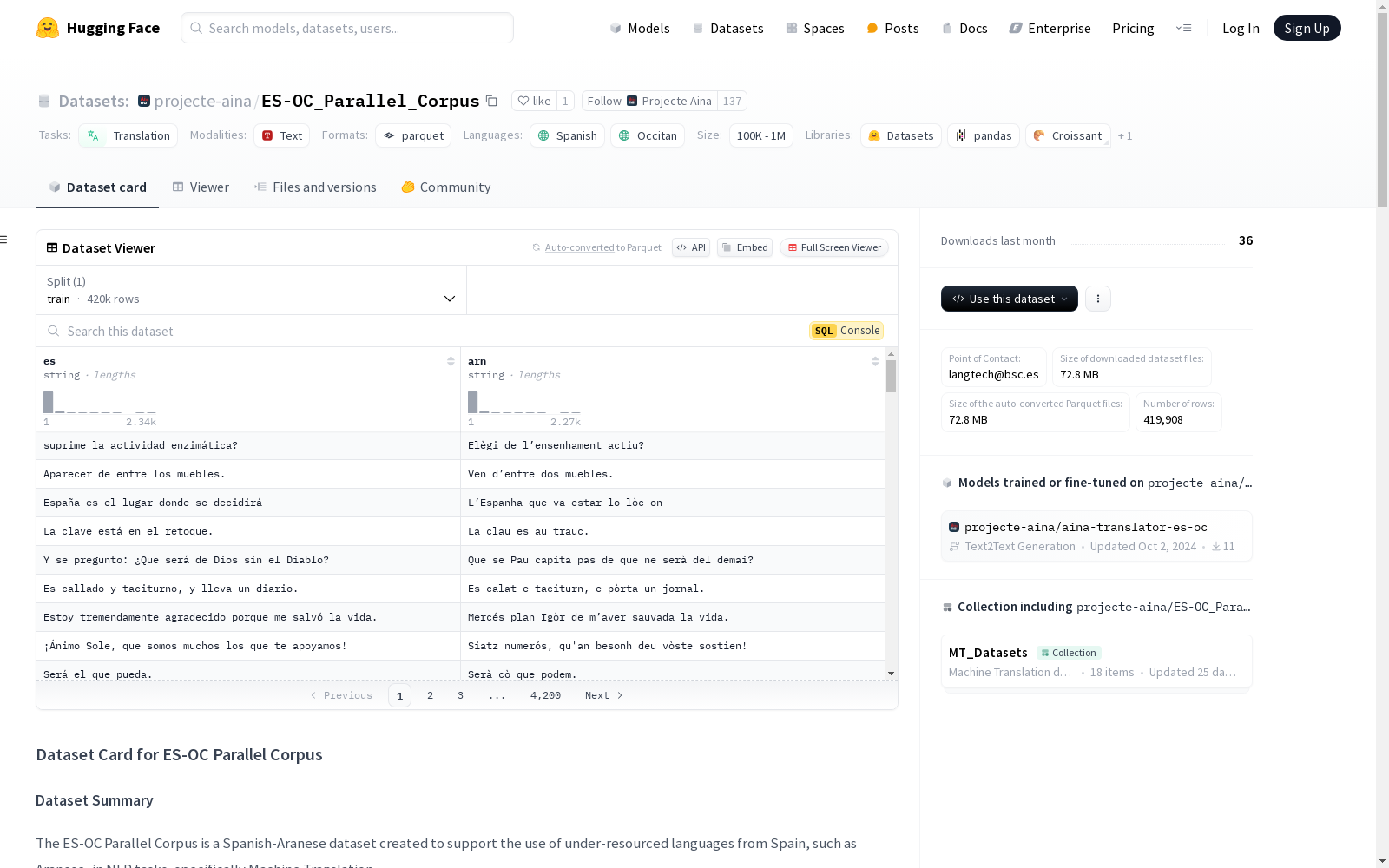Filter by Spanish language tag

point(567,135)
